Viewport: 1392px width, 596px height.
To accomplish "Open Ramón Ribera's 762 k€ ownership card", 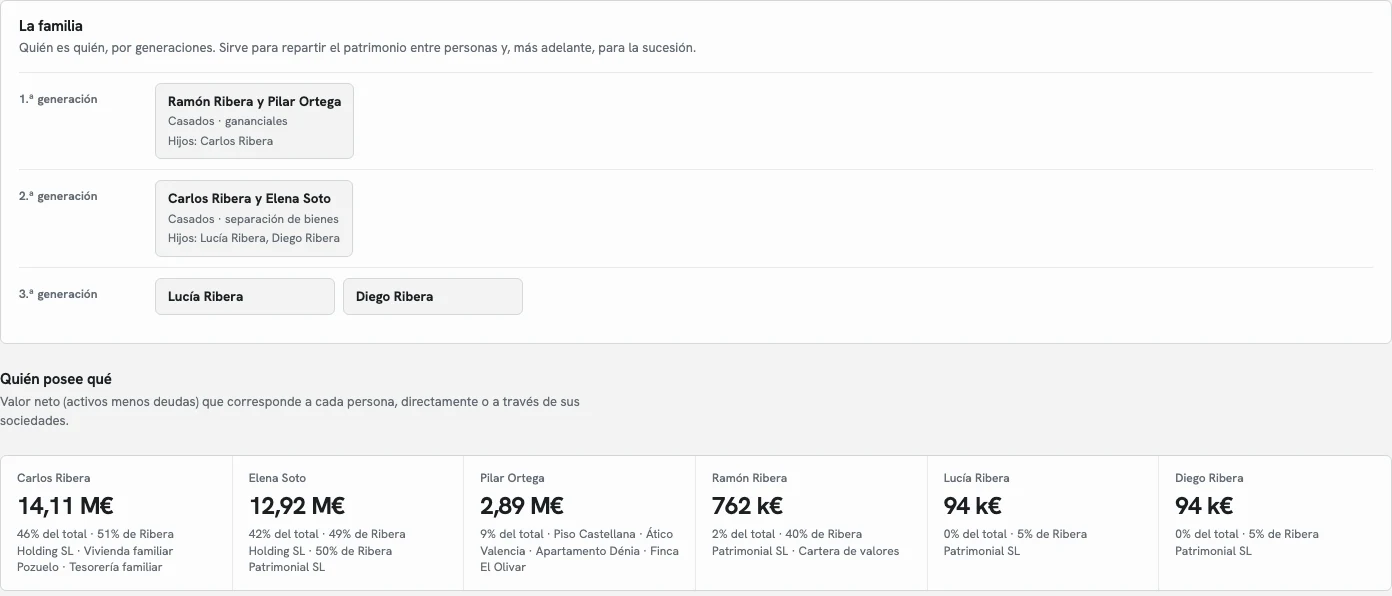I will coord(812,523).
